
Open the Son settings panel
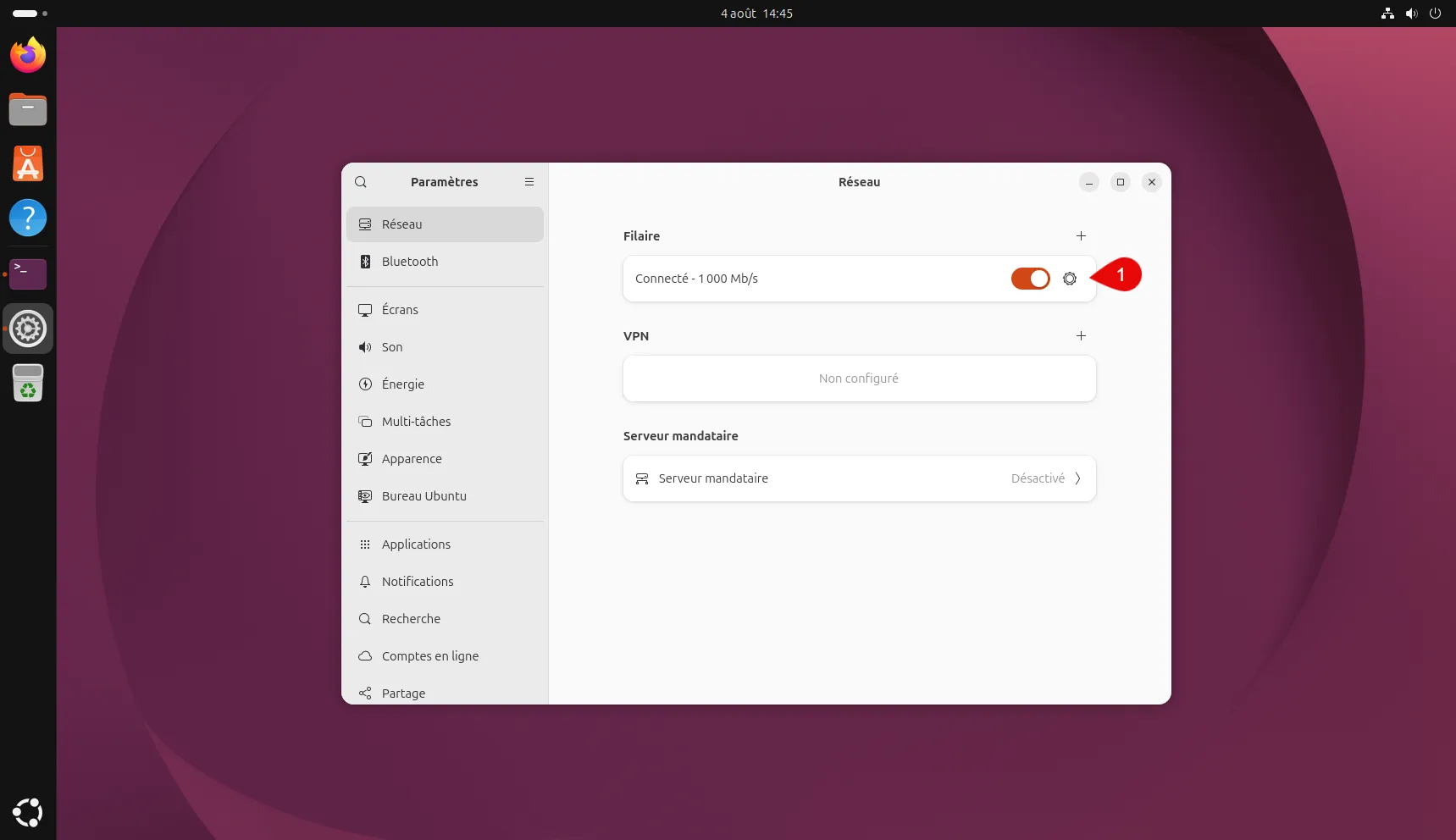click(445, 347)
